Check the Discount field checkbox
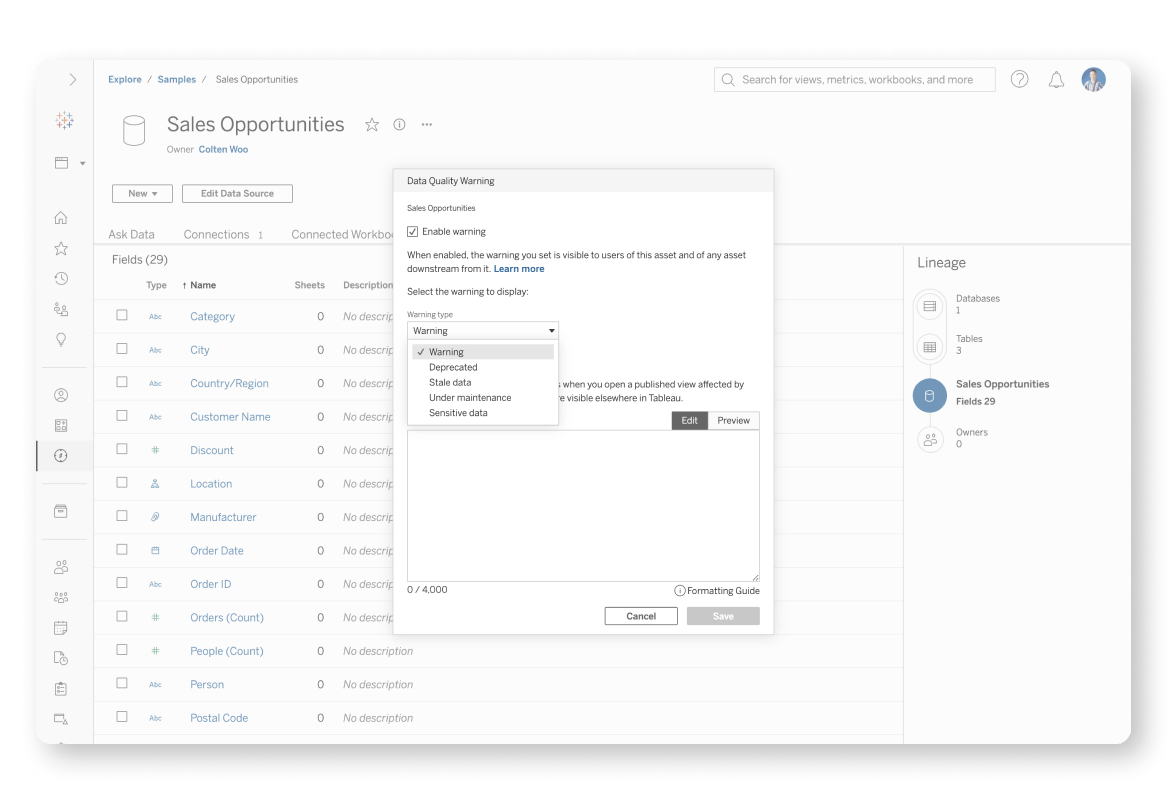This screenshot has width=1170, height=801. click(x=122, y=449)
